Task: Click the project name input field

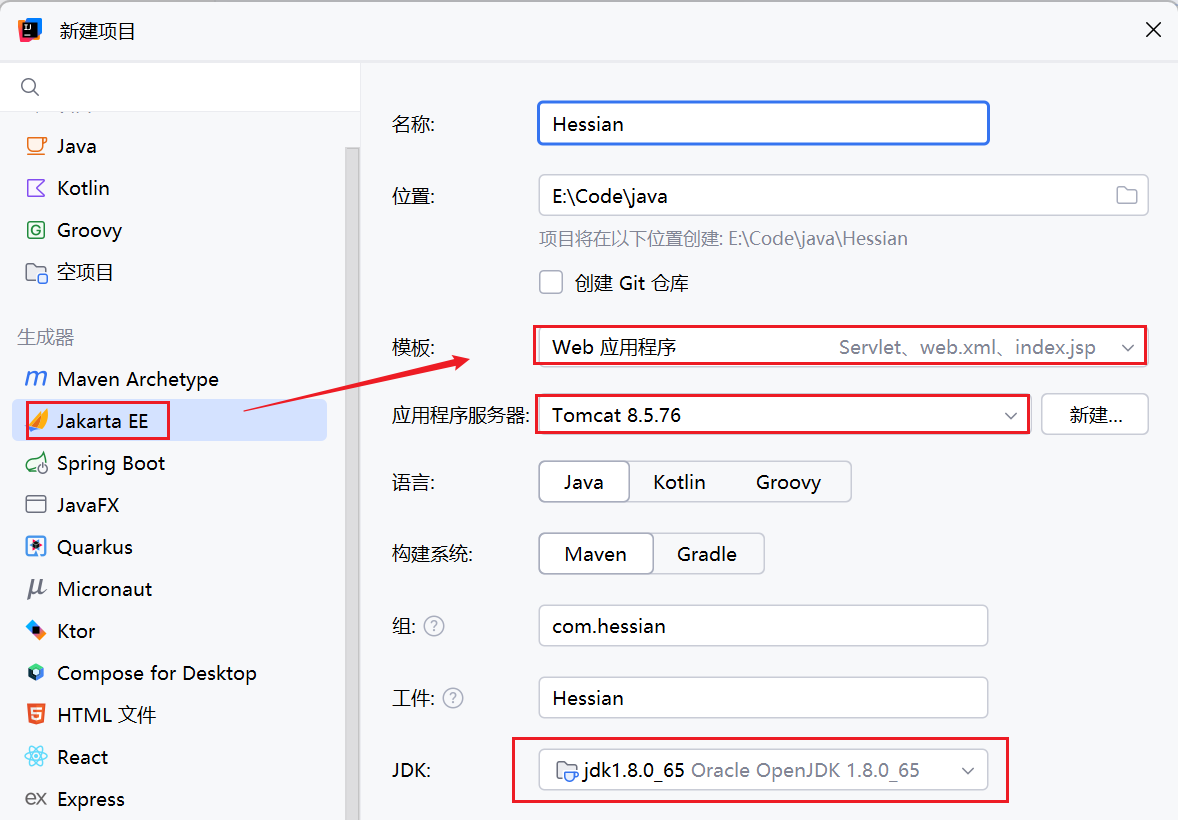Action: [763, 124]
